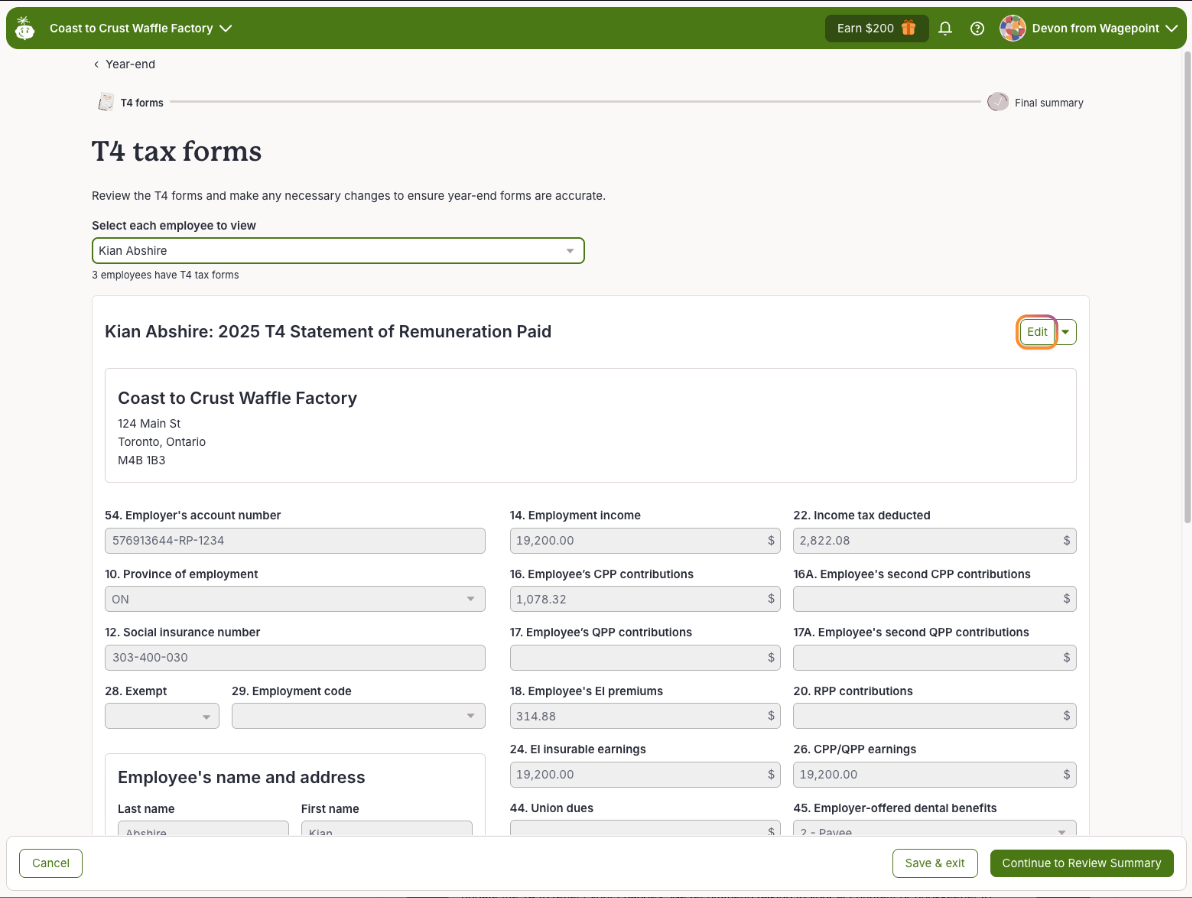Open the help question mark icon
Screen dimensions: 1192x898
(977, 28)
